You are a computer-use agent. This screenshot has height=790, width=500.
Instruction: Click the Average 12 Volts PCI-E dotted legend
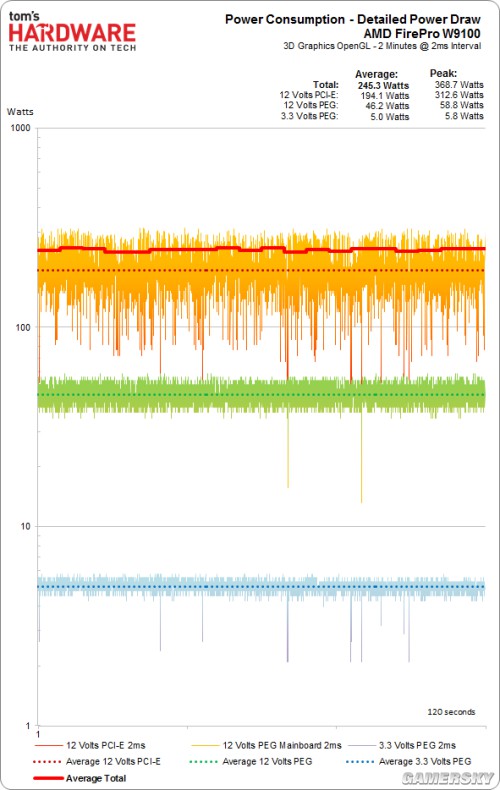click(97, 761)
